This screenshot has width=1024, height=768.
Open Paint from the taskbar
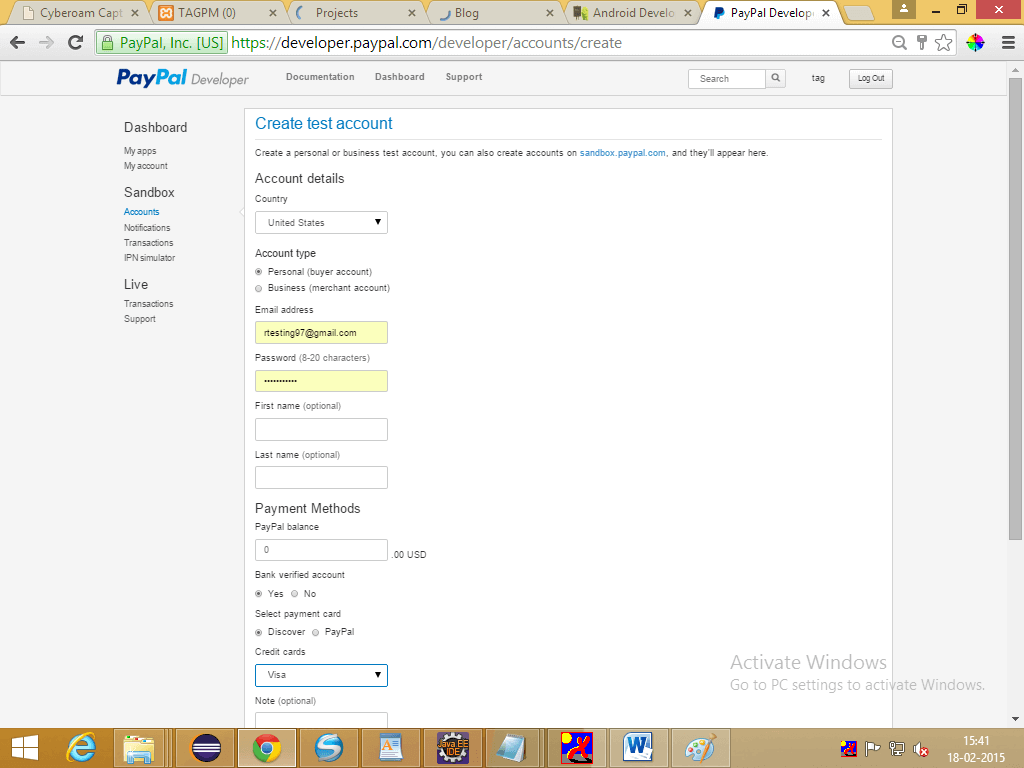click(700, 748)
